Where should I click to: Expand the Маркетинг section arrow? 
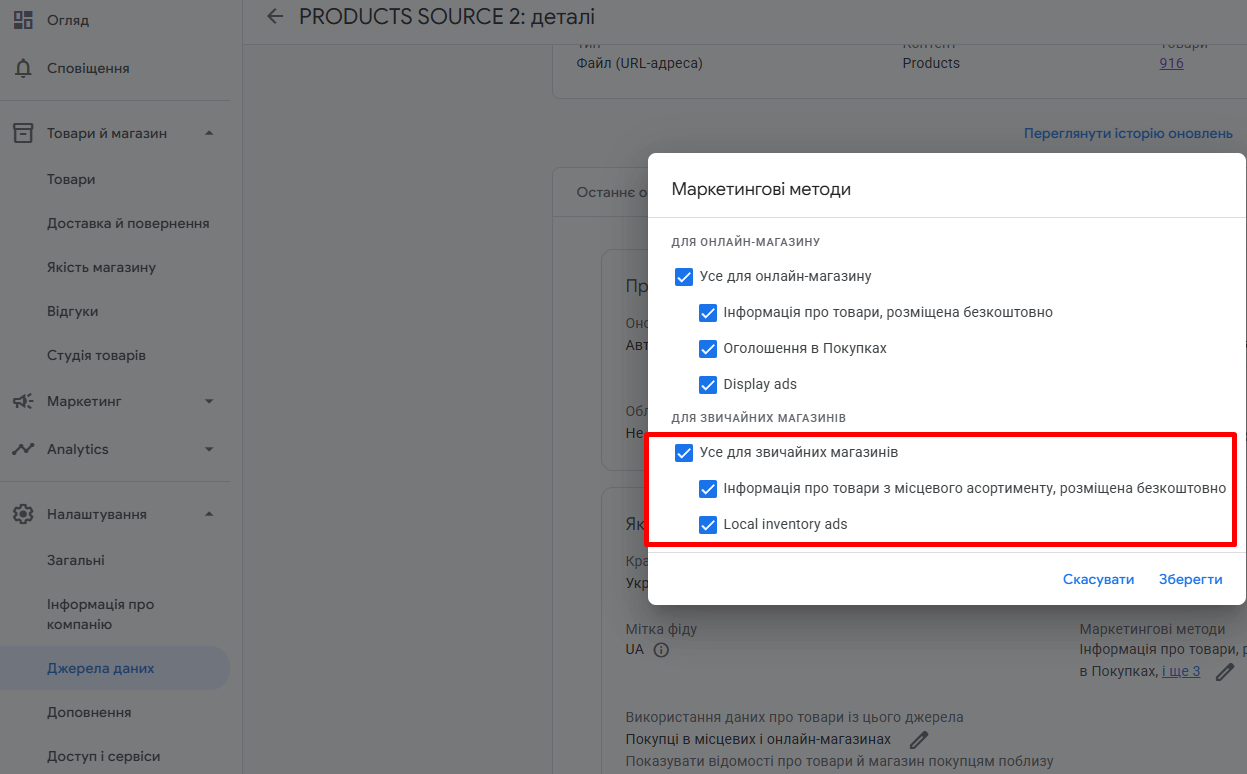tap(209, 401)
